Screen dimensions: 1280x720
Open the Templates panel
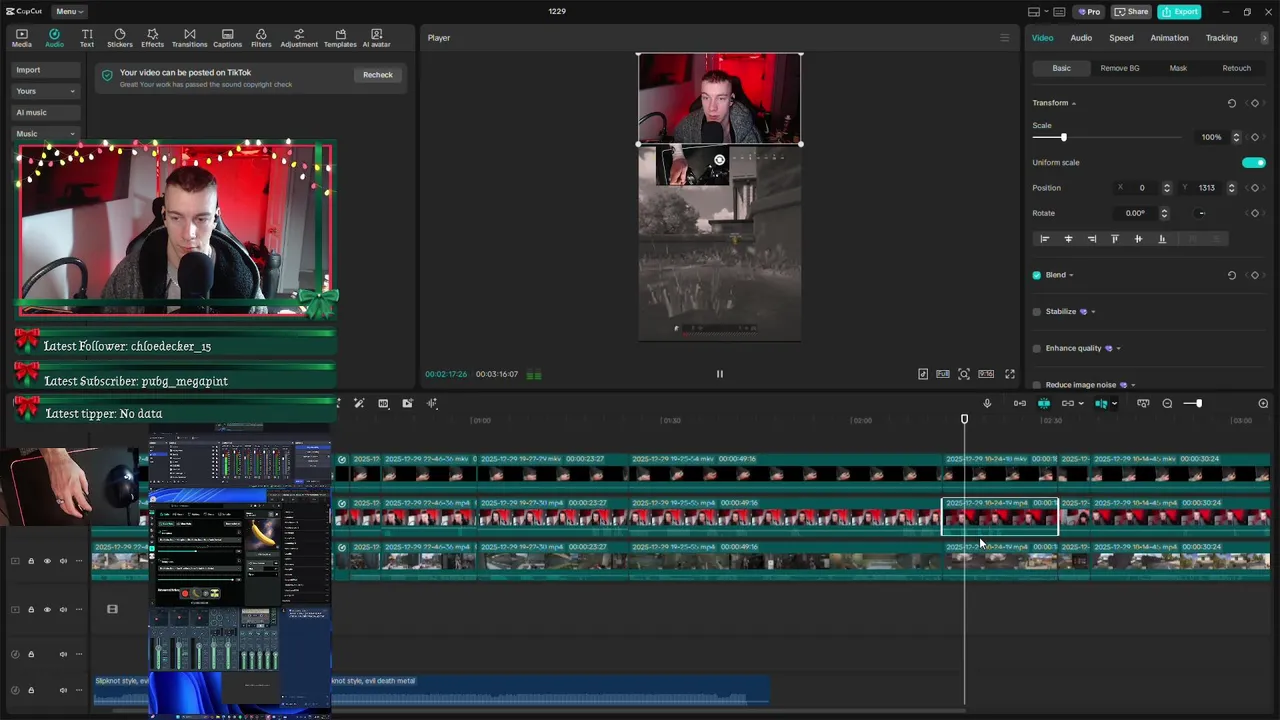coord(340,38)
